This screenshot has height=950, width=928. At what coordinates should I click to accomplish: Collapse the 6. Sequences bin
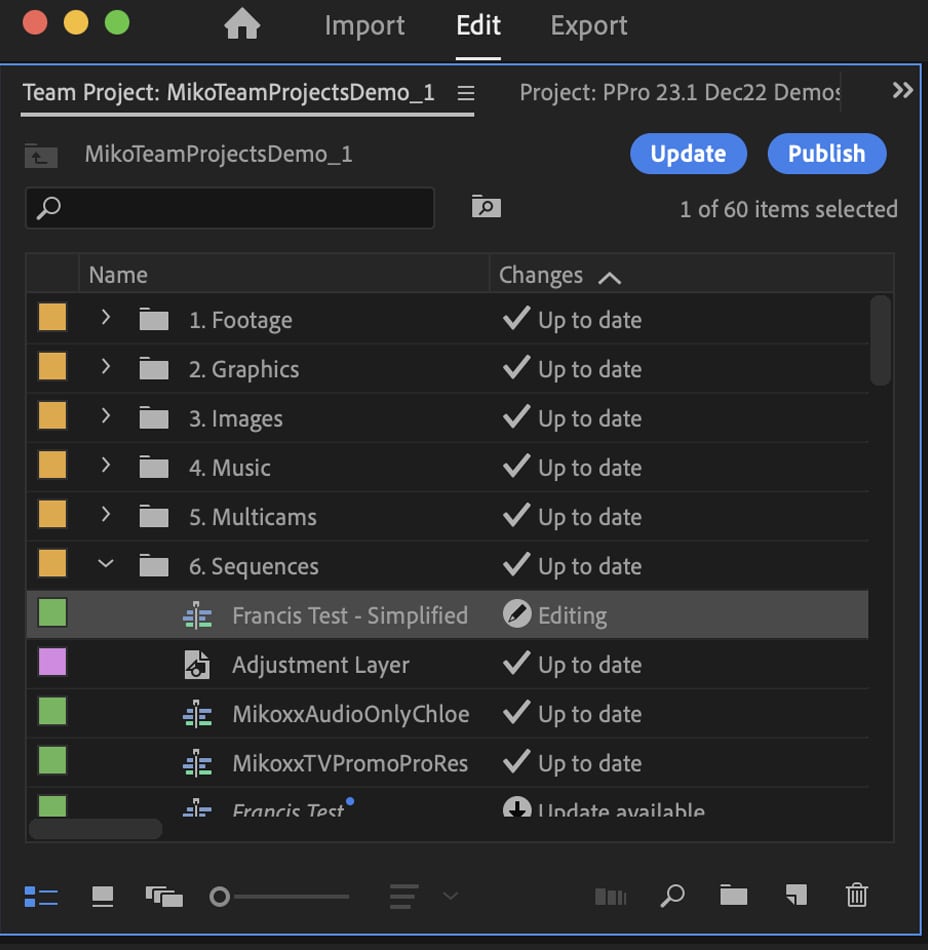[106, 565]
